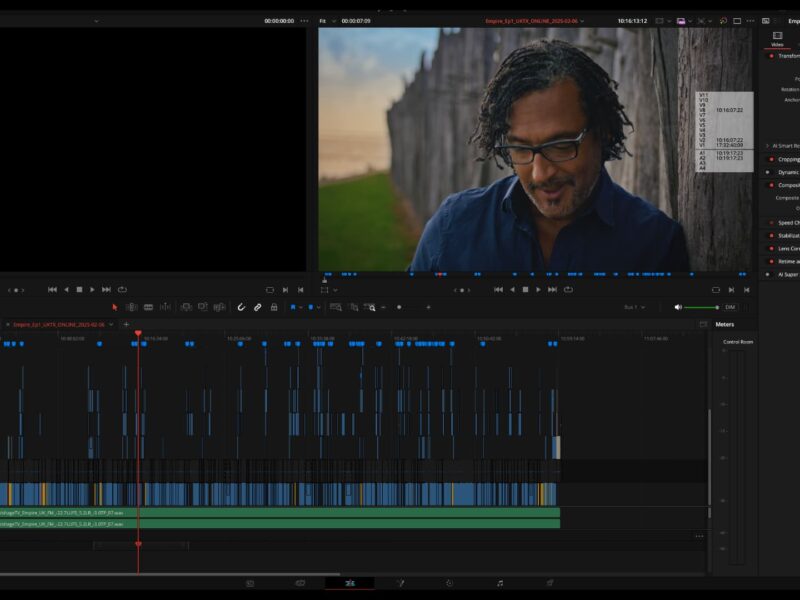Toggle the DIM audio button
Screen dimensions: 800x600
coord(730,307)
